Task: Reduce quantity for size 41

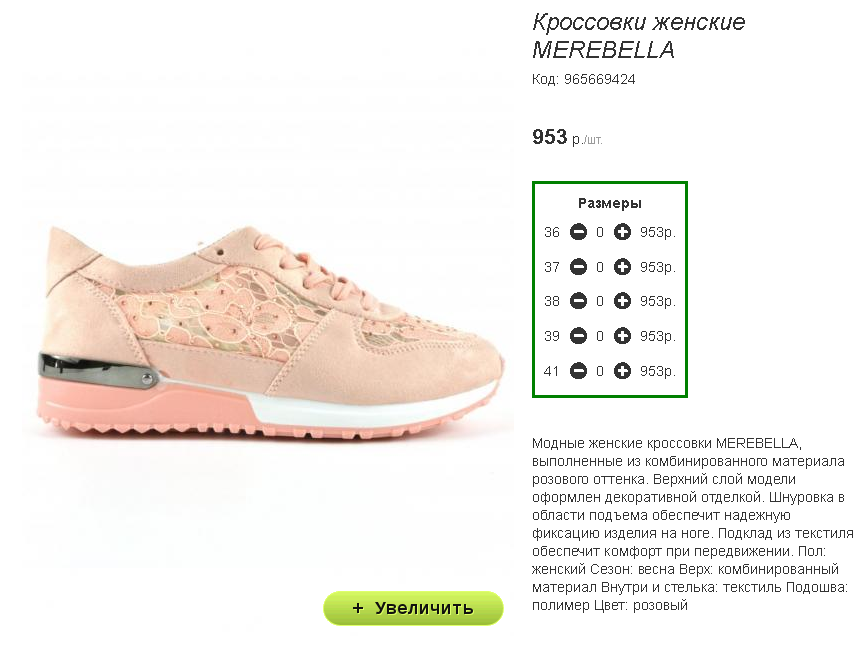Action: (x=578, y=371)
